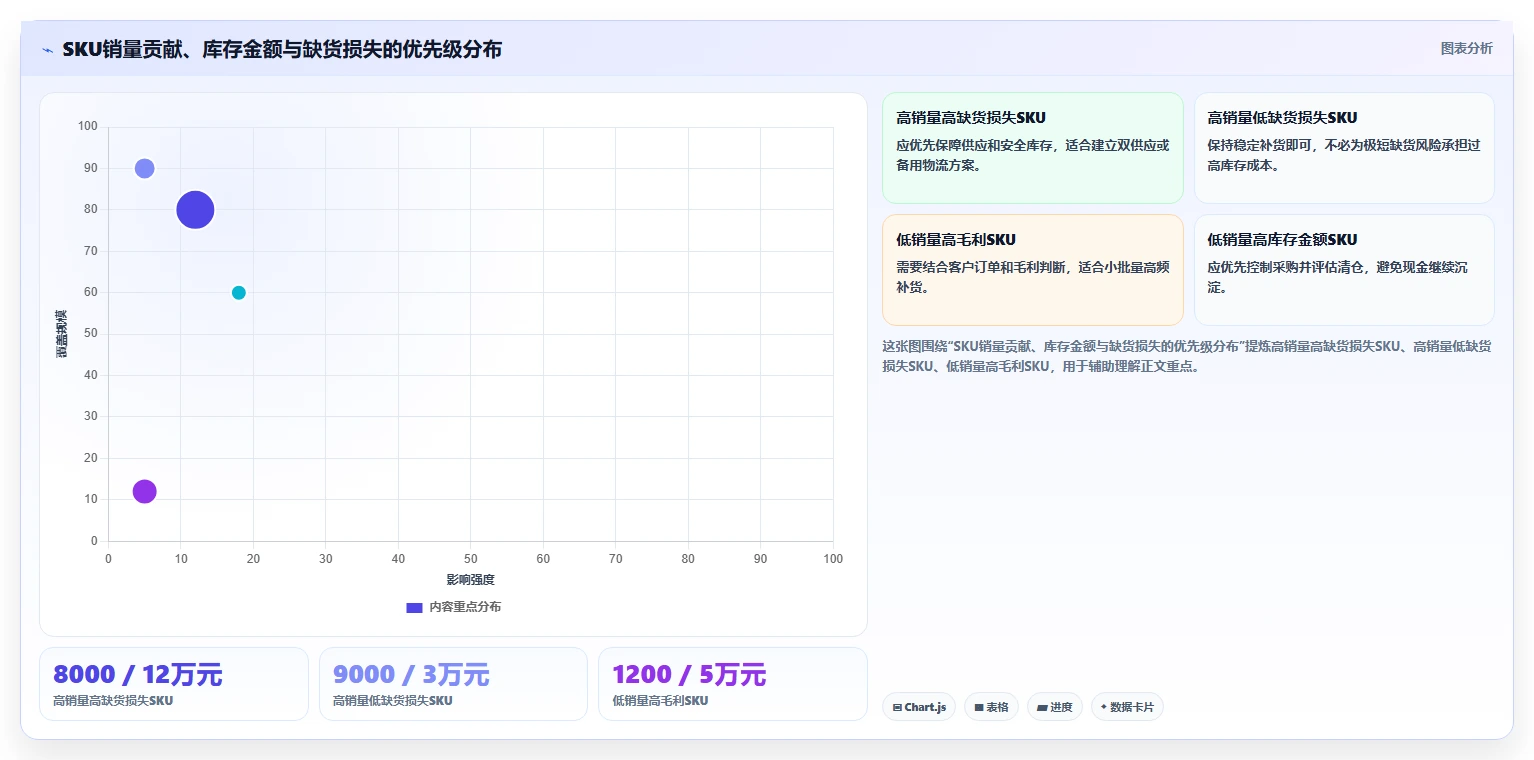The height and width of the screenshot is (760, 1534).
Task: Click the 低销量高毛利SKU label under 1200
Action: coord(660,701)
